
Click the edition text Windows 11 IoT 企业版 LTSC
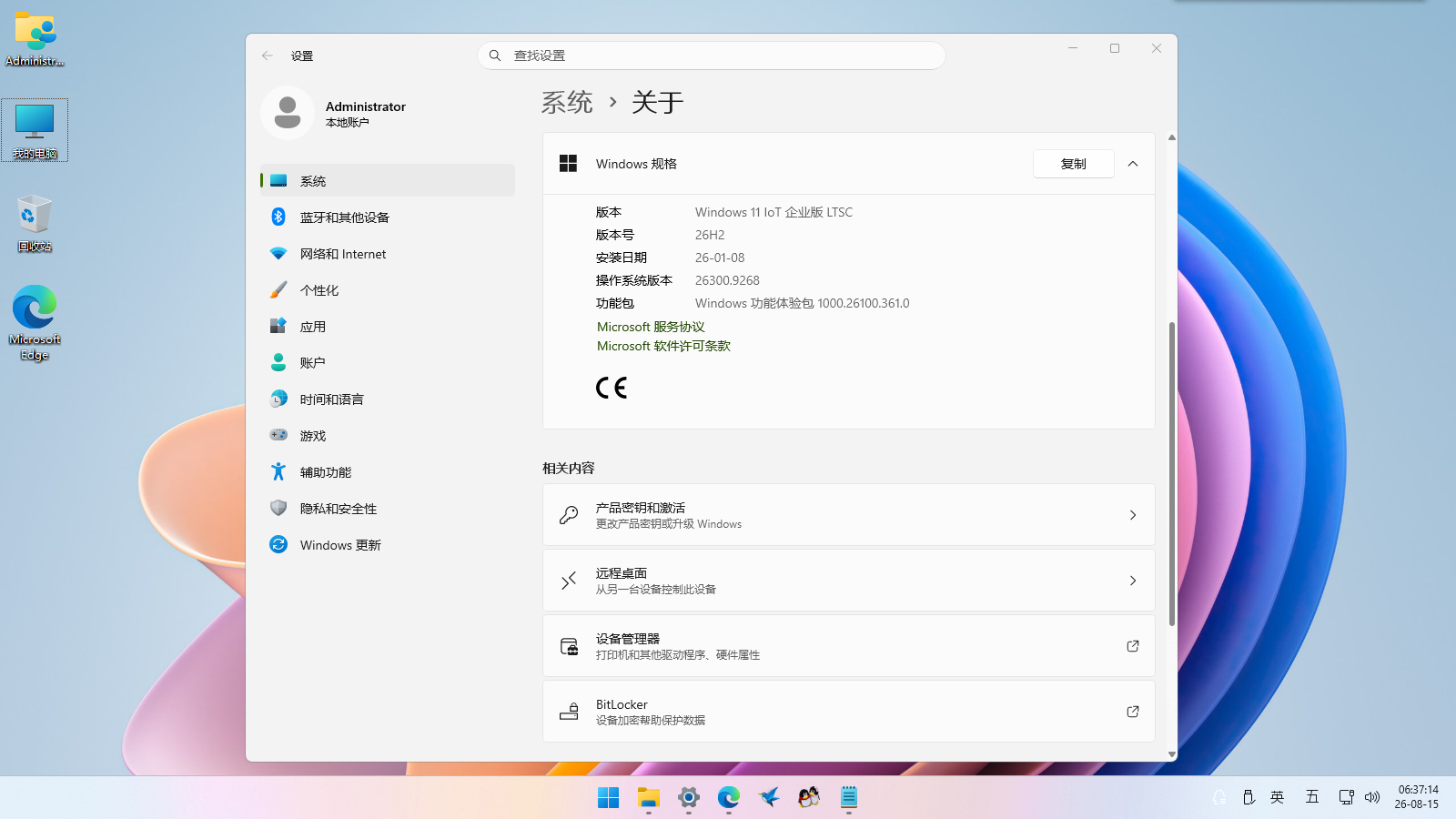point(773,212)
